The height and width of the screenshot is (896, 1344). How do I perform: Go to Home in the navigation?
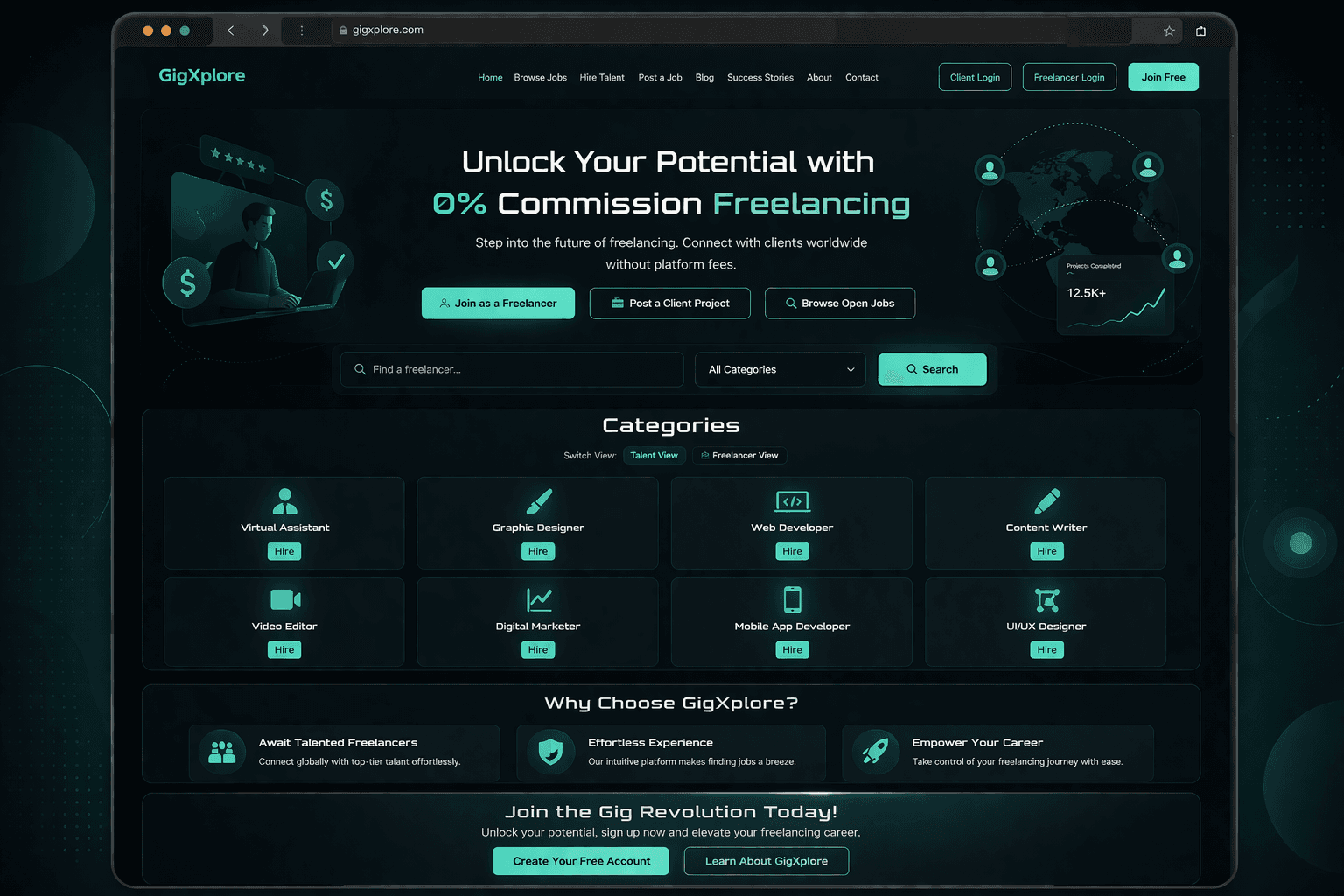[490, 78]
